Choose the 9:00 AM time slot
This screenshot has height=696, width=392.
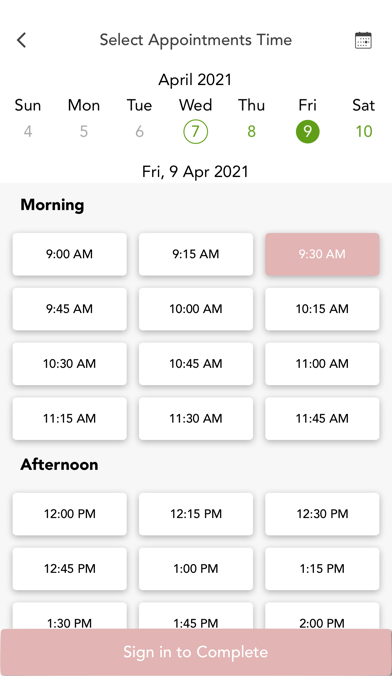[70, 254]
